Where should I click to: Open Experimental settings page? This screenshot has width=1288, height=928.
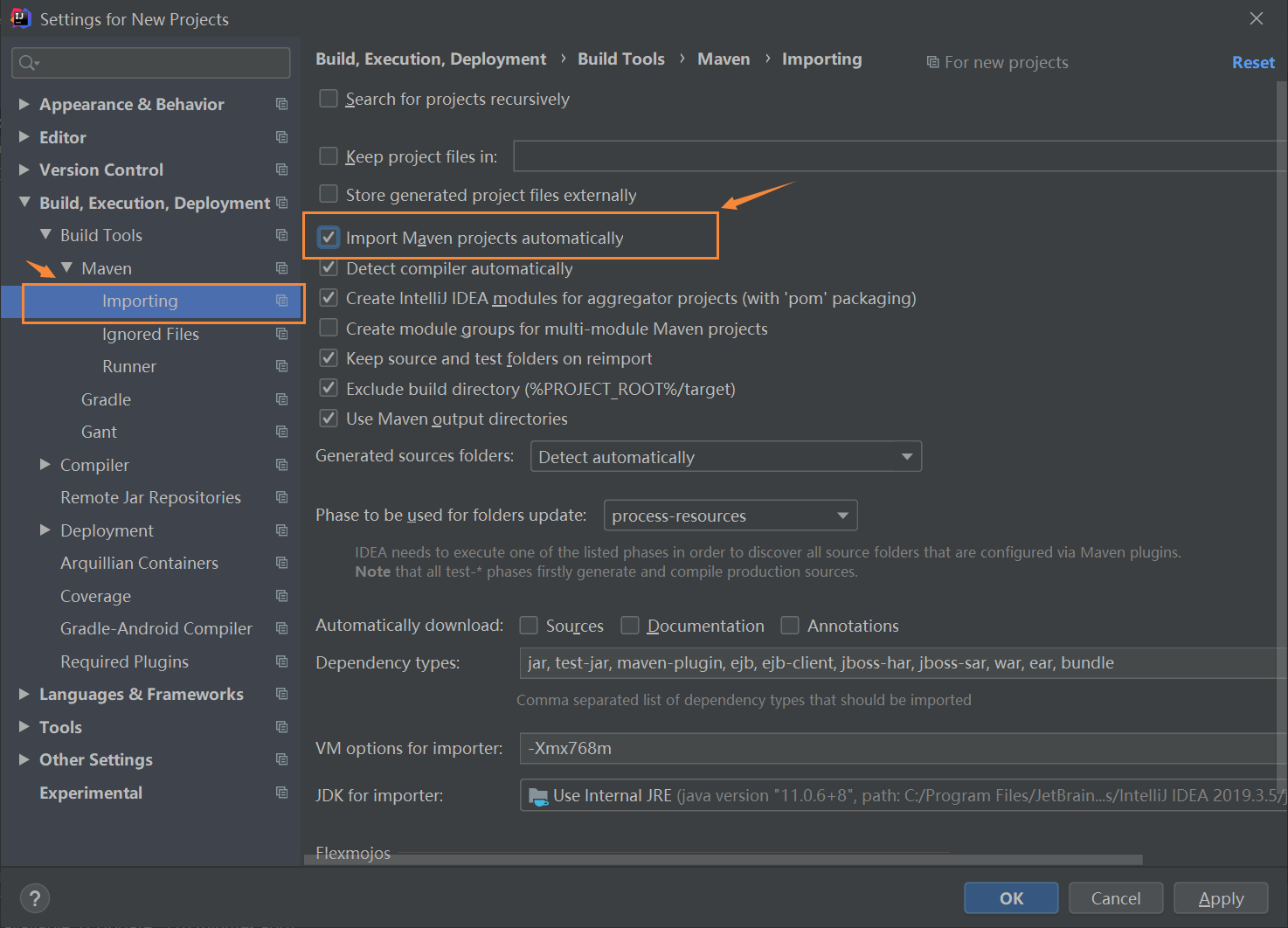[91, 793]
